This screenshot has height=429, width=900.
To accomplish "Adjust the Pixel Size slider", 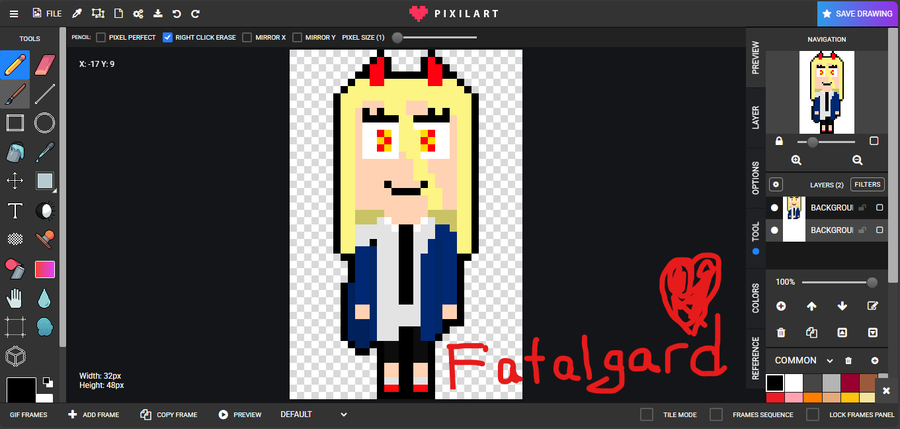I will point(435,37).
